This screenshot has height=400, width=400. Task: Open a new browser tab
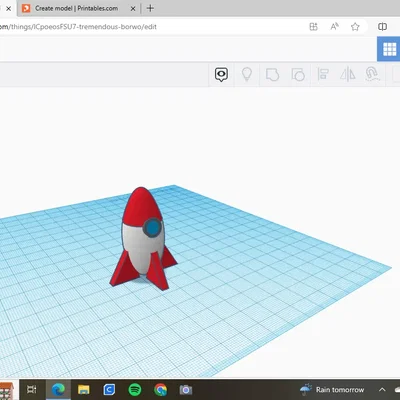tap(150, 8)
